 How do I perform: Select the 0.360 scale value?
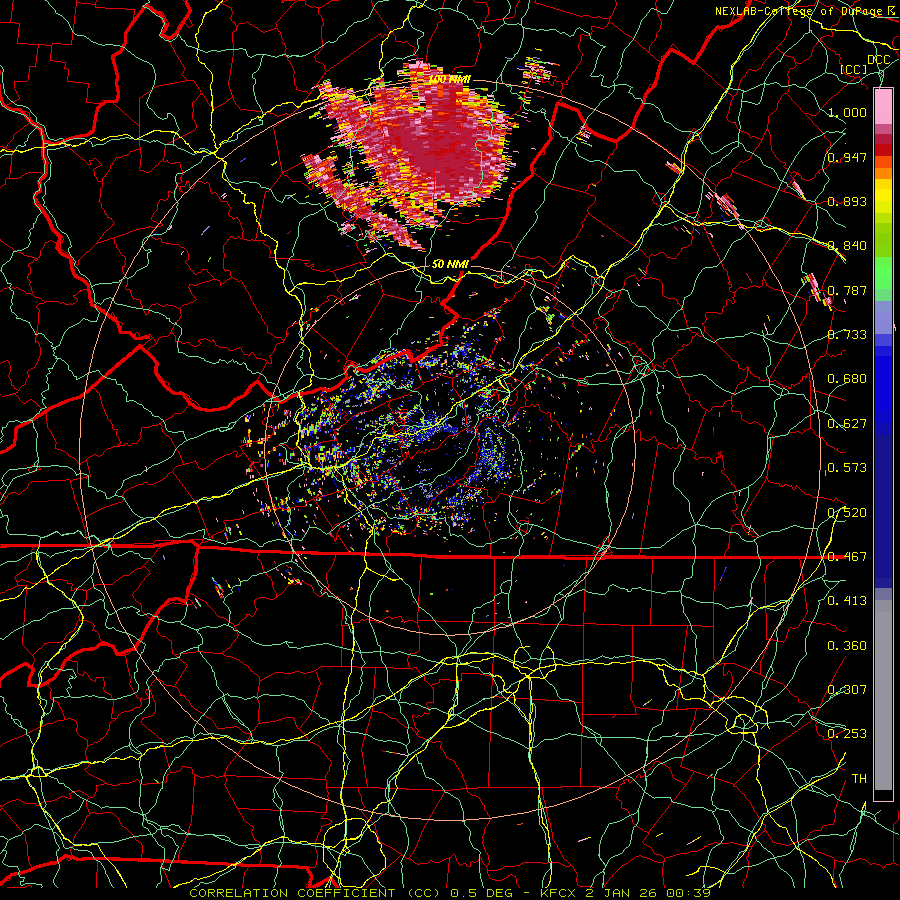tap(847, 646)
